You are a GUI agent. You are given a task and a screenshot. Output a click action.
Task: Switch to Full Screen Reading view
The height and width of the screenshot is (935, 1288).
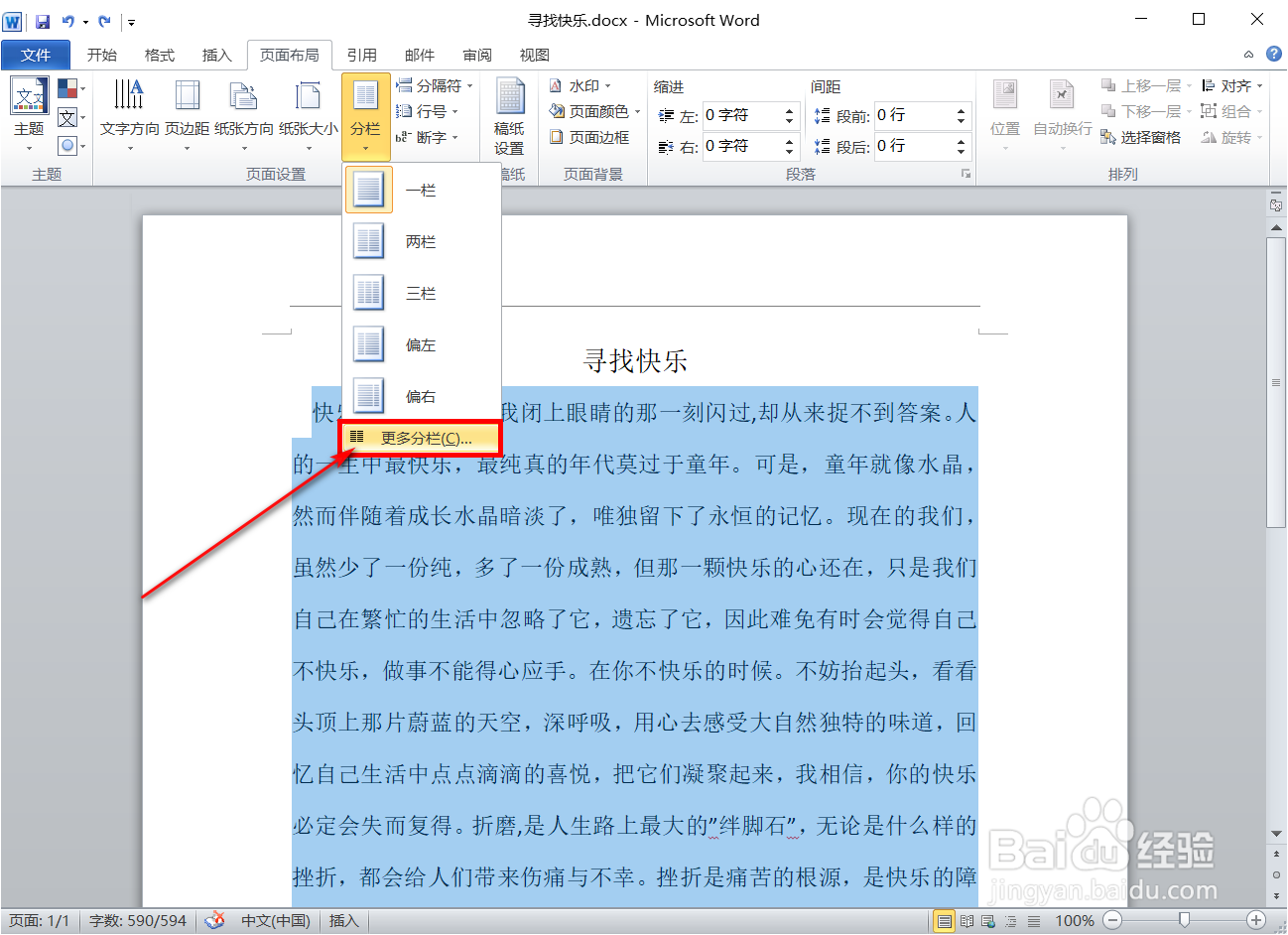click(966, 920)
